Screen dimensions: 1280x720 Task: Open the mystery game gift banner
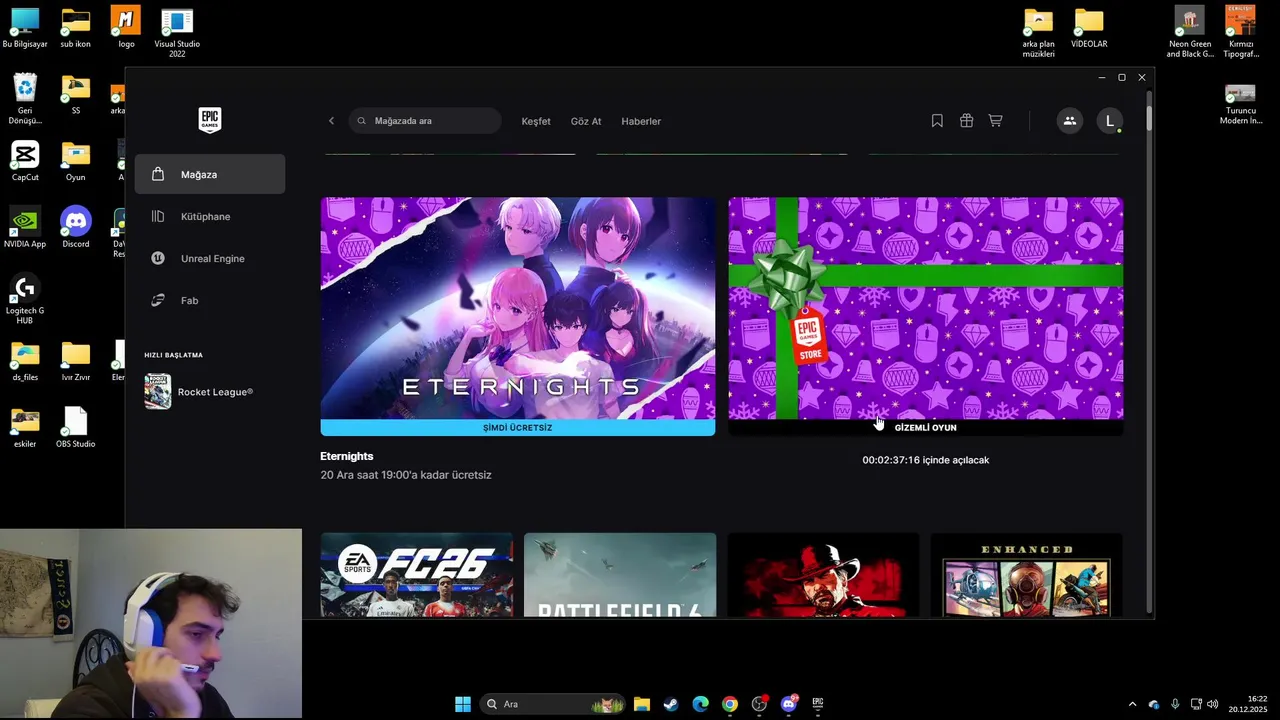click(x=925, y=308)
